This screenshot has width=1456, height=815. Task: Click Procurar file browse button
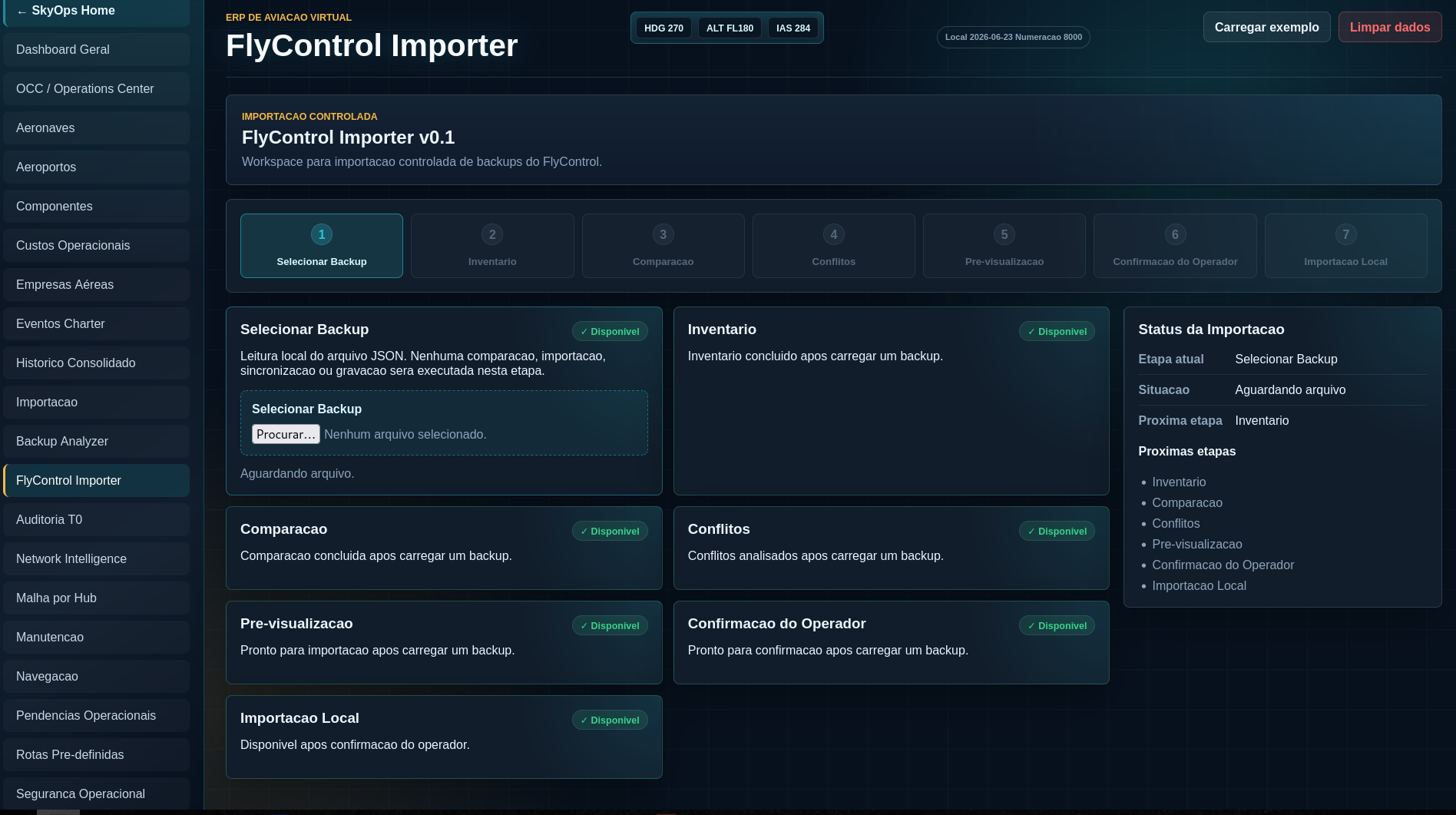(286, 434)
